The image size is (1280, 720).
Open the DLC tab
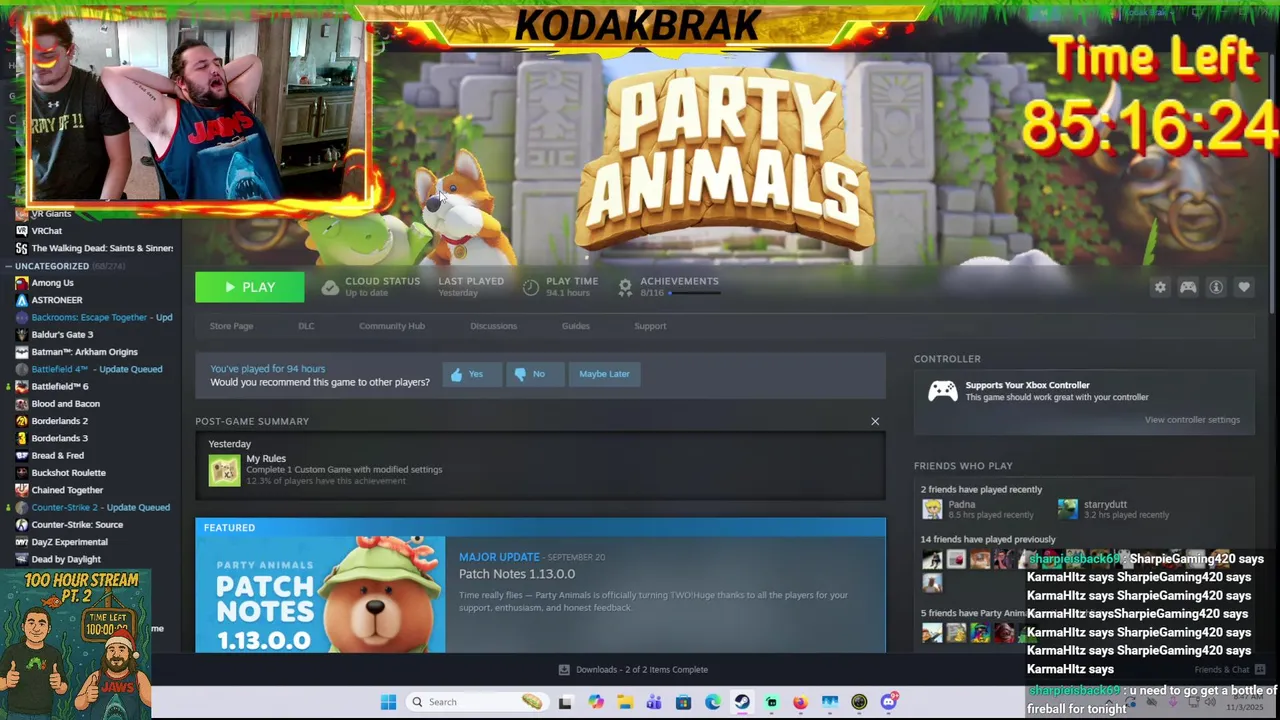coord(306,326)
